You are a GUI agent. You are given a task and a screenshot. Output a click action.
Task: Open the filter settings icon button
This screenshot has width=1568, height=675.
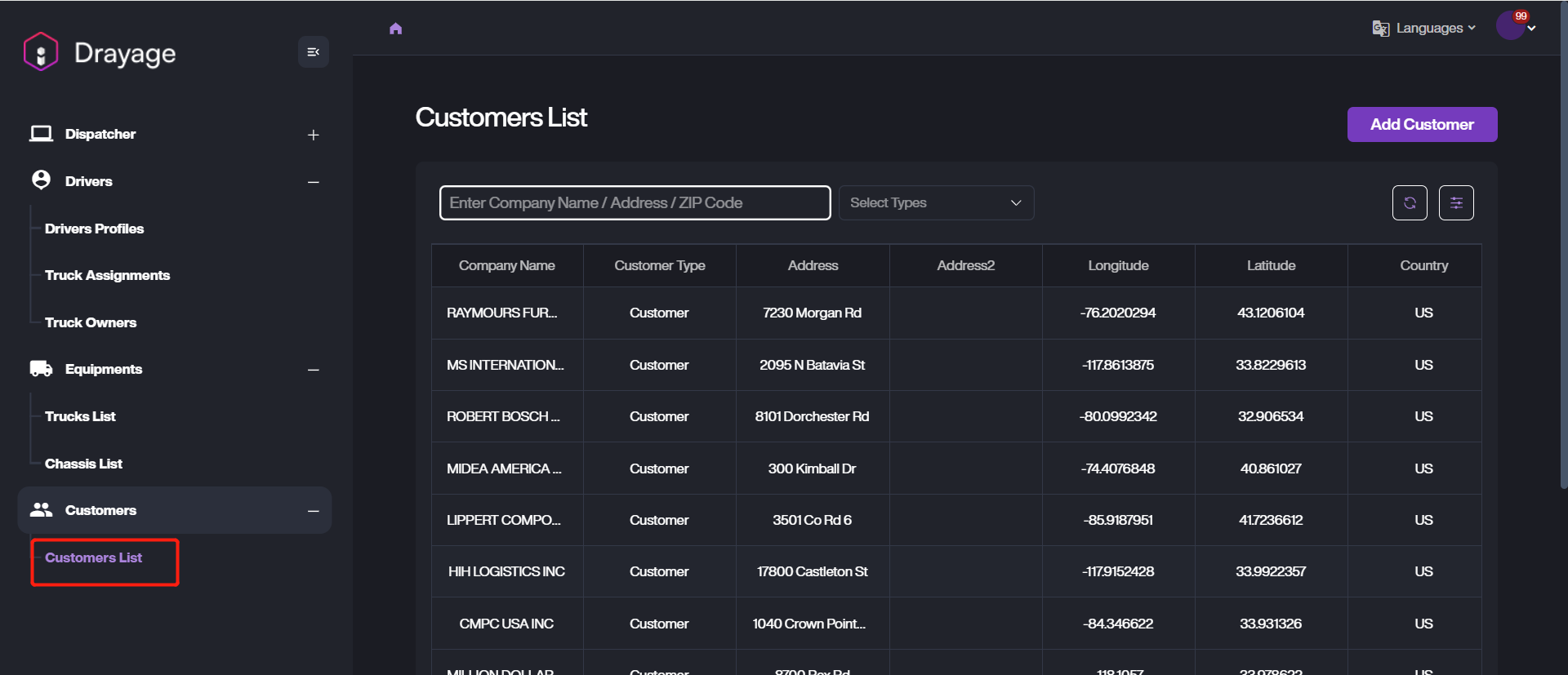pos(1456,203)
